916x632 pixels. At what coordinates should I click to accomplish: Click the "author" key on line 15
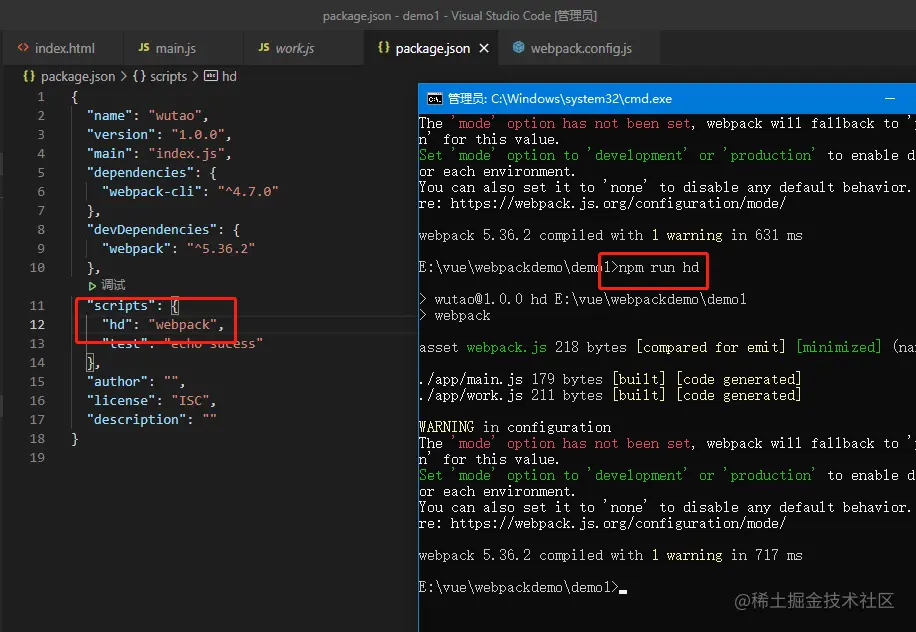(x=117, y=381)
